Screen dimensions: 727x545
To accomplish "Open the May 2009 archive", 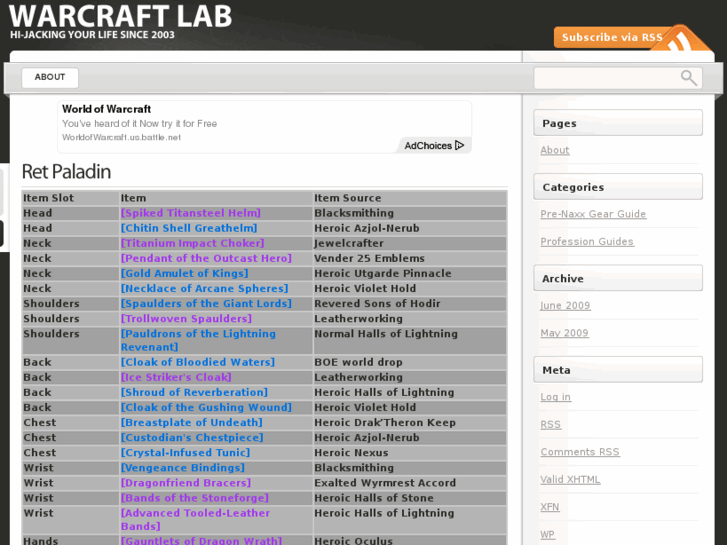I will coord(564,333).
